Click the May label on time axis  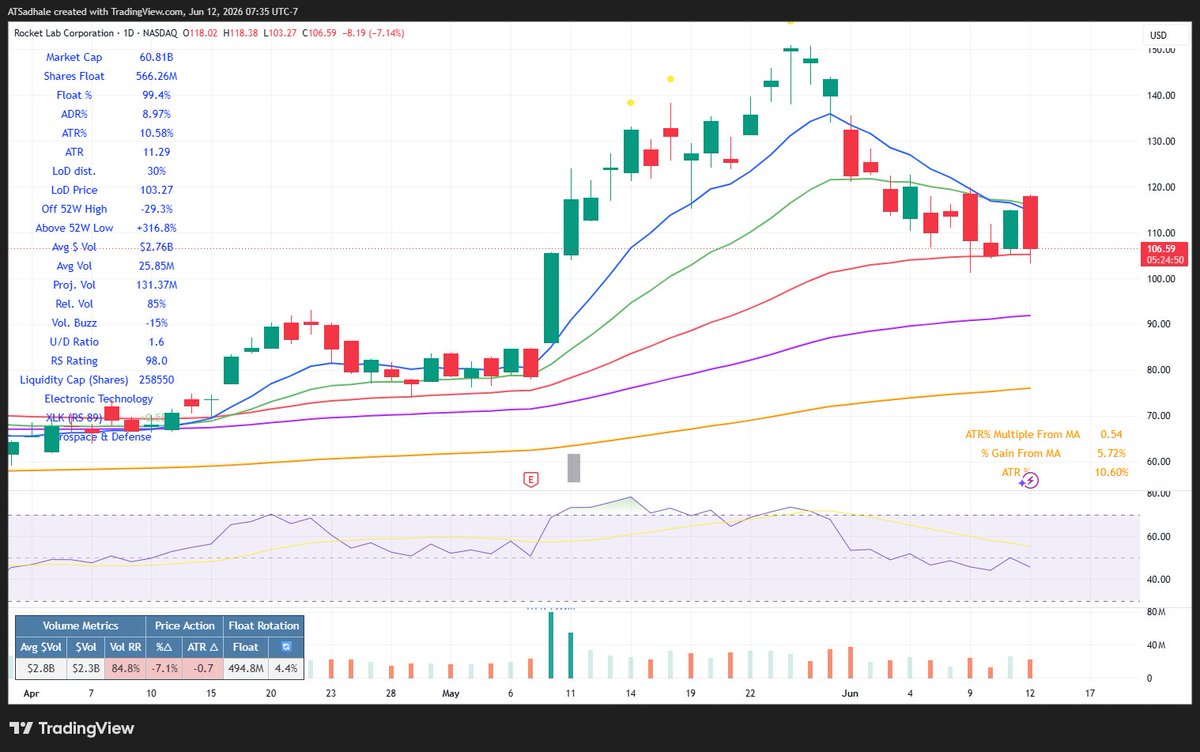click(x=449, y=692)
